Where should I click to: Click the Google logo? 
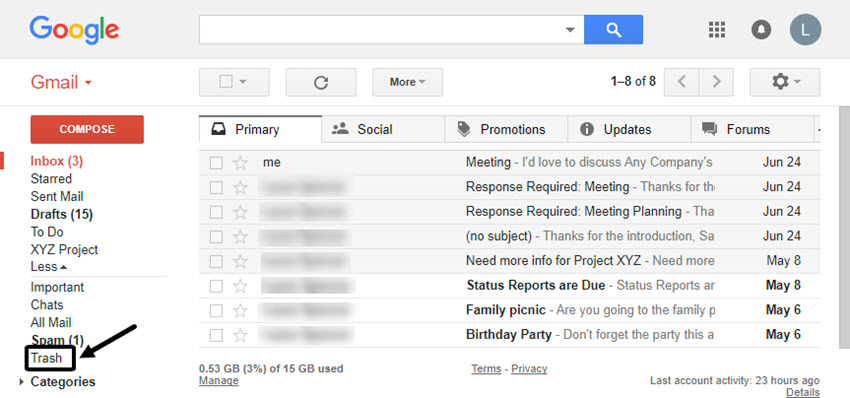click(x=74, y=30)
